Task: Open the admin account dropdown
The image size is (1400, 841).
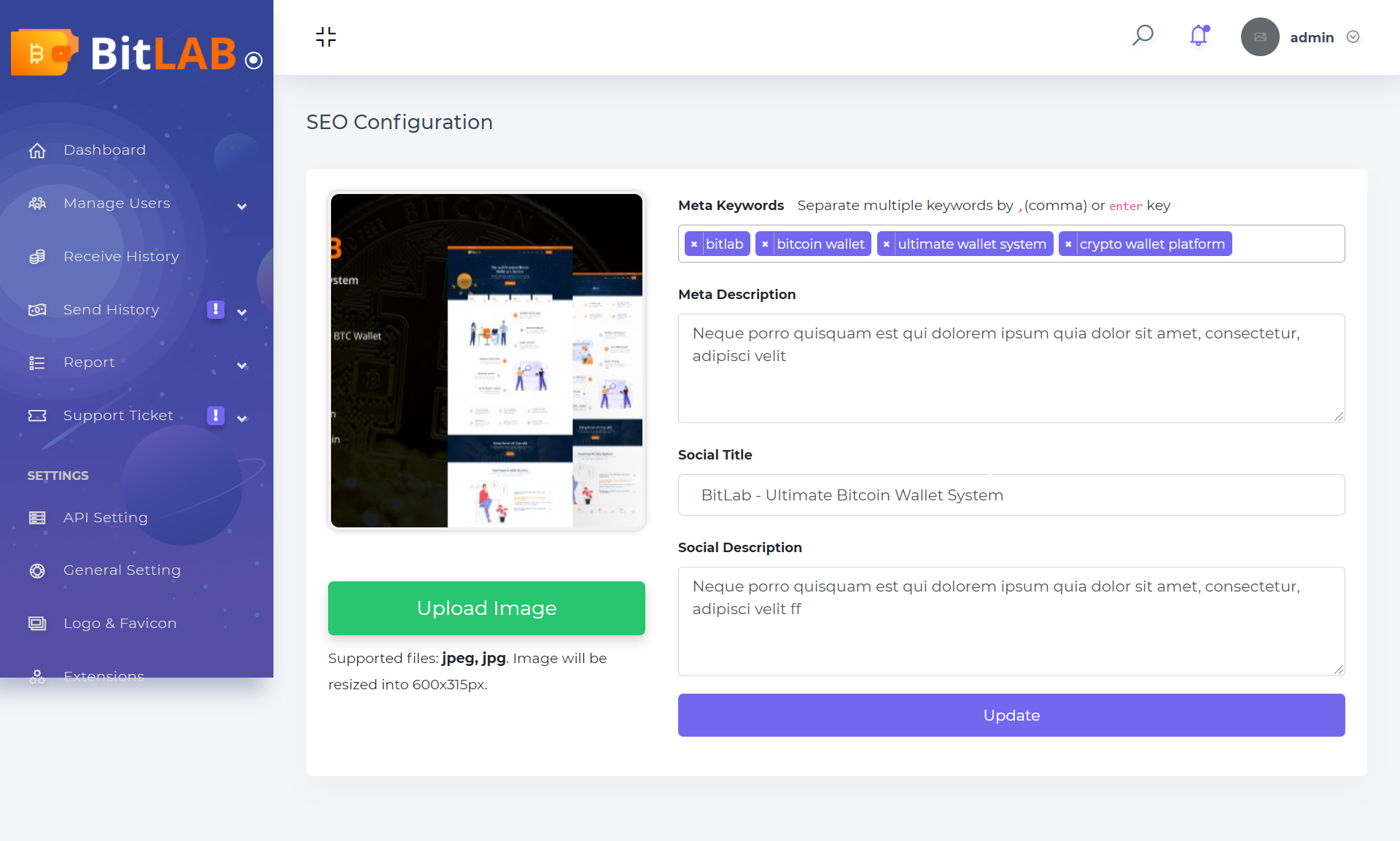Action: 1354,36
